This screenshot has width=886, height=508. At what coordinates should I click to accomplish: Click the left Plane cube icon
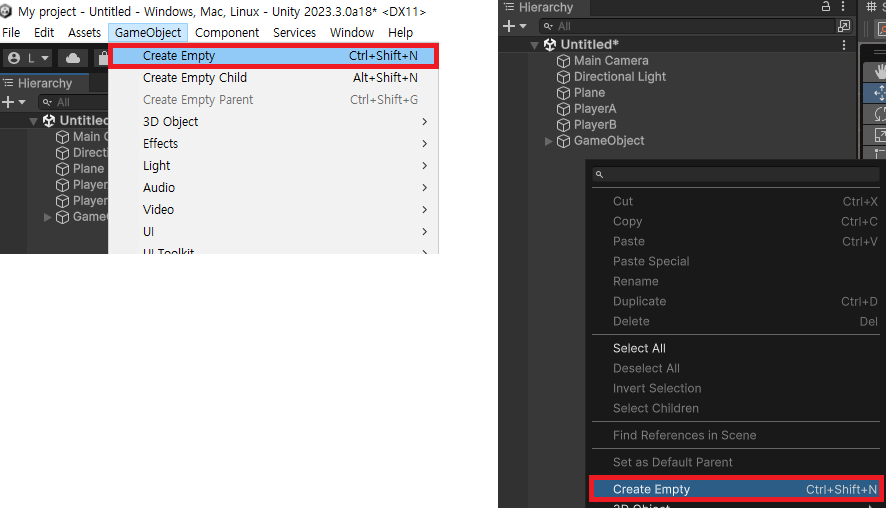(x=62, y=169)
